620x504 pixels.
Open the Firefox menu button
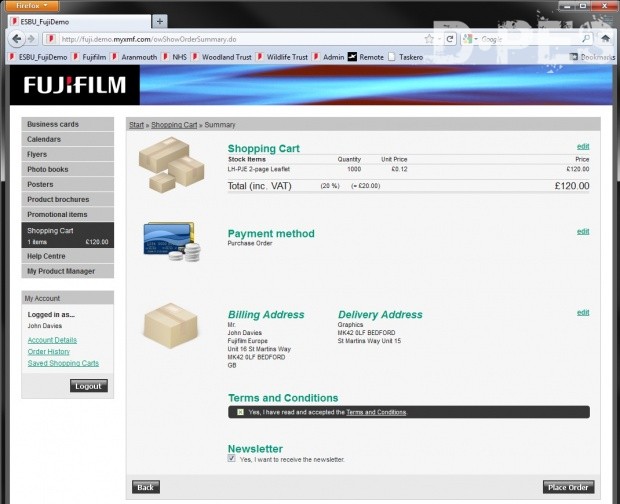(x=33, y=6)
